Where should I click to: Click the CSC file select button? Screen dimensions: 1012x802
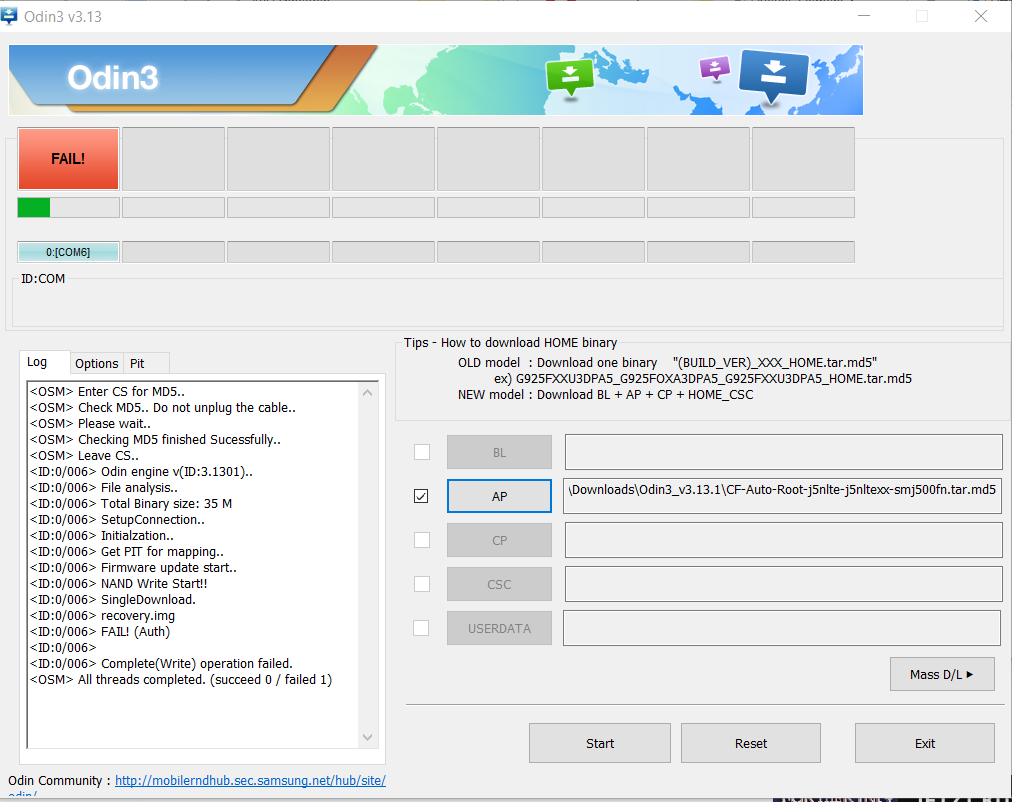[500, 584]
